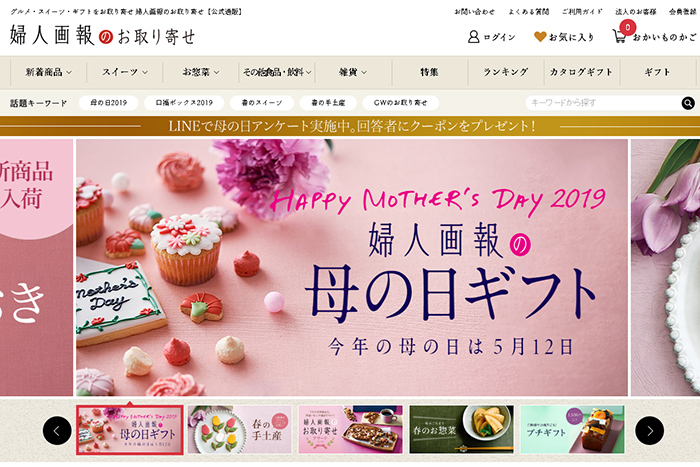Open favorites via the heart icon
The height and width of the screenshot is (467, 700).
point(540,37)
